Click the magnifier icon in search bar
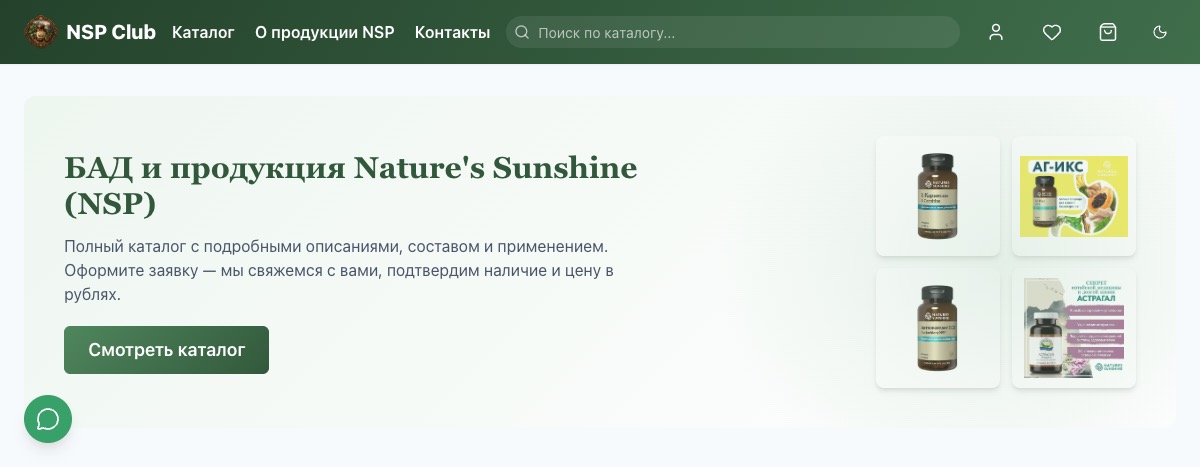This screenshot has height=467, width=1200. (522, 33)
